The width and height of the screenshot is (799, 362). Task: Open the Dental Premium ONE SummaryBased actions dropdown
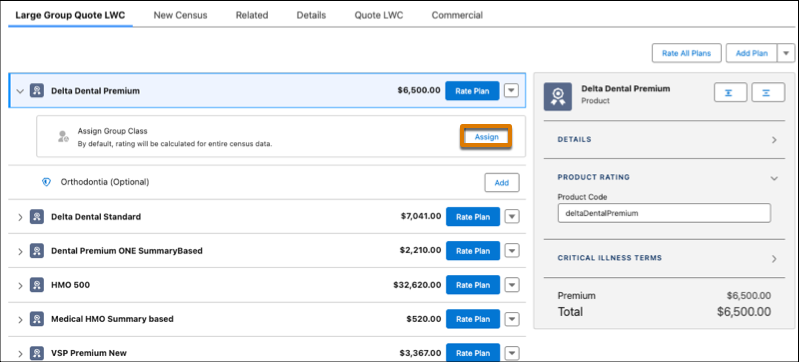tap(512, 251)
